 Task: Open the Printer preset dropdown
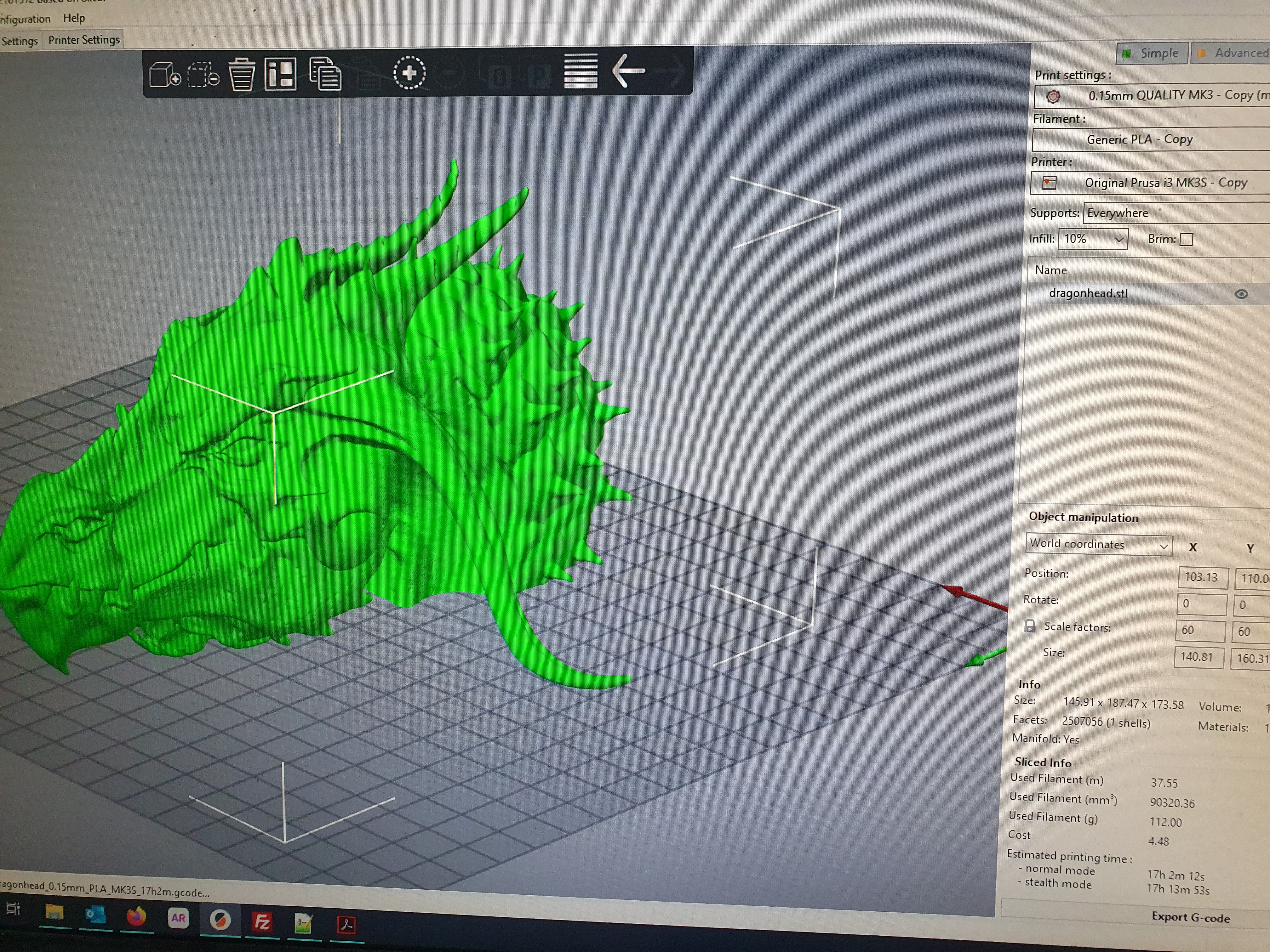pos(1150,183)
